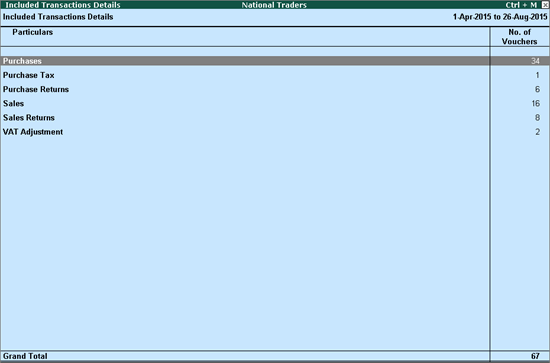
Task: Click voucher count 34 for Purchases
Action: click(535, 61)
